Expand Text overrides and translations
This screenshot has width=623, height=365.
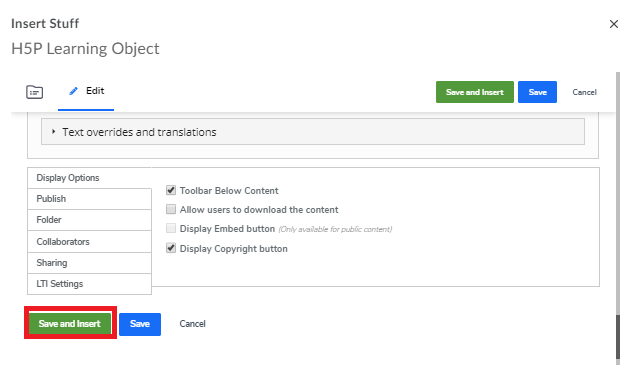tap(313, 132)
